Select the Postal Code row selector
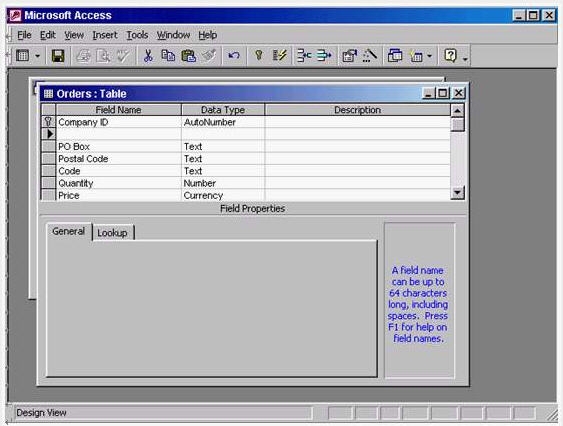Image resolution: width=563 pixels, height=426 pixels. click(48, 159)
